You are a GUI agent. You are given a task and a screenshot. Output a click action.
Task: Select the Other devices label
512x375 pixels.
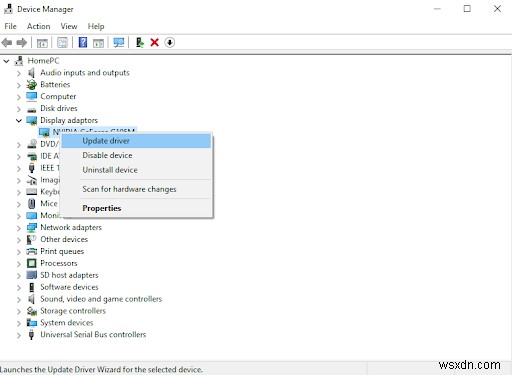pyautogui.click(x=64, y=239)
